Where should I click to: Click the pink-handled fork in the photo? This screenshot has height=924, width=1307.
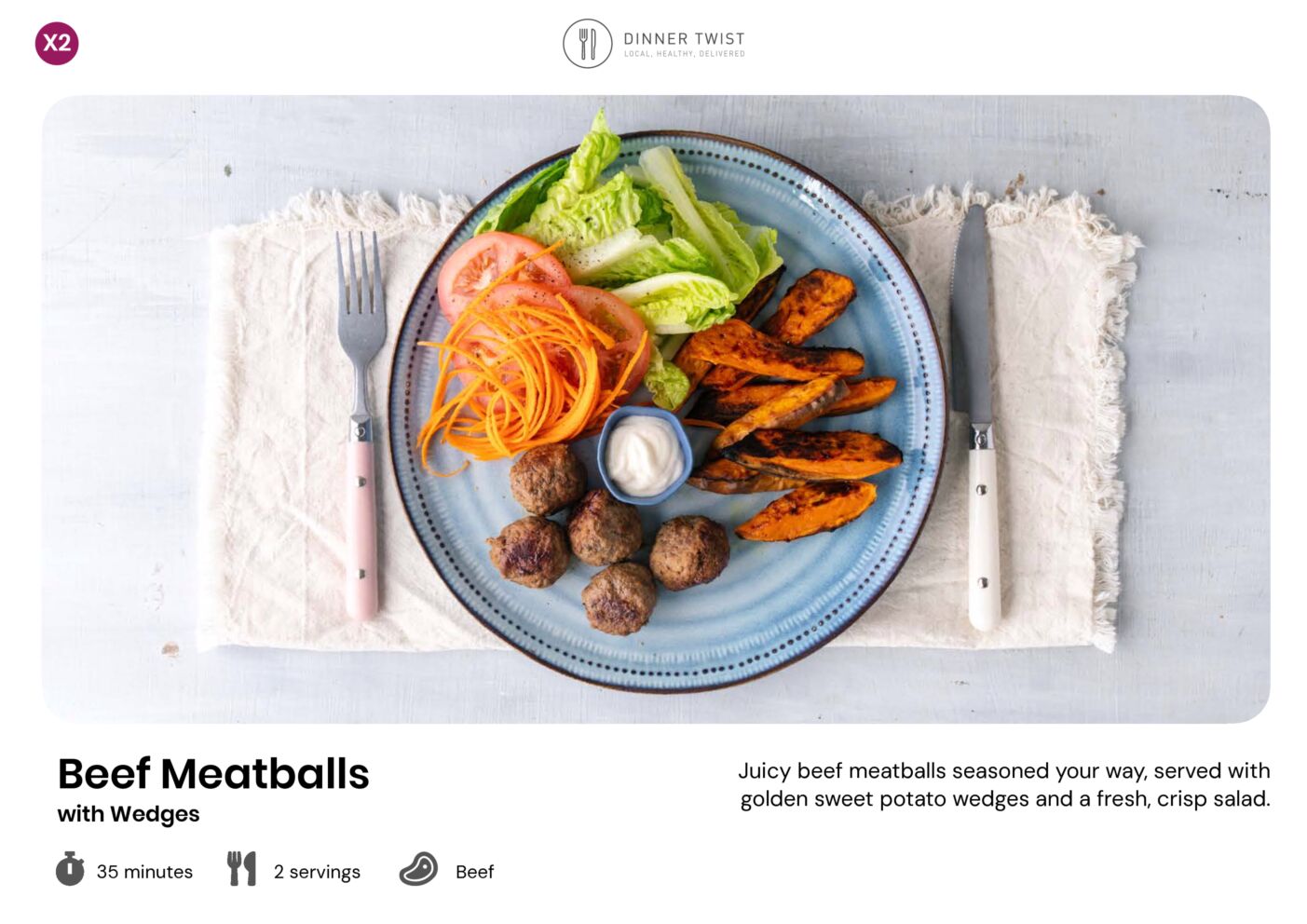point(361,425)
